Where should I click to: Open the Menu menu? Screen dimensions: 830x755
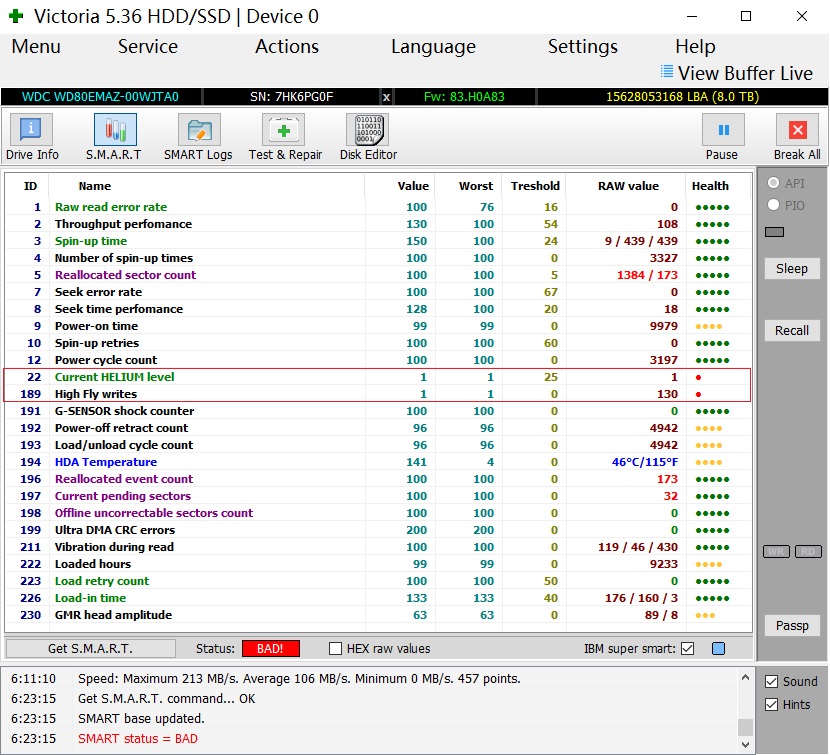click(36, 47)
